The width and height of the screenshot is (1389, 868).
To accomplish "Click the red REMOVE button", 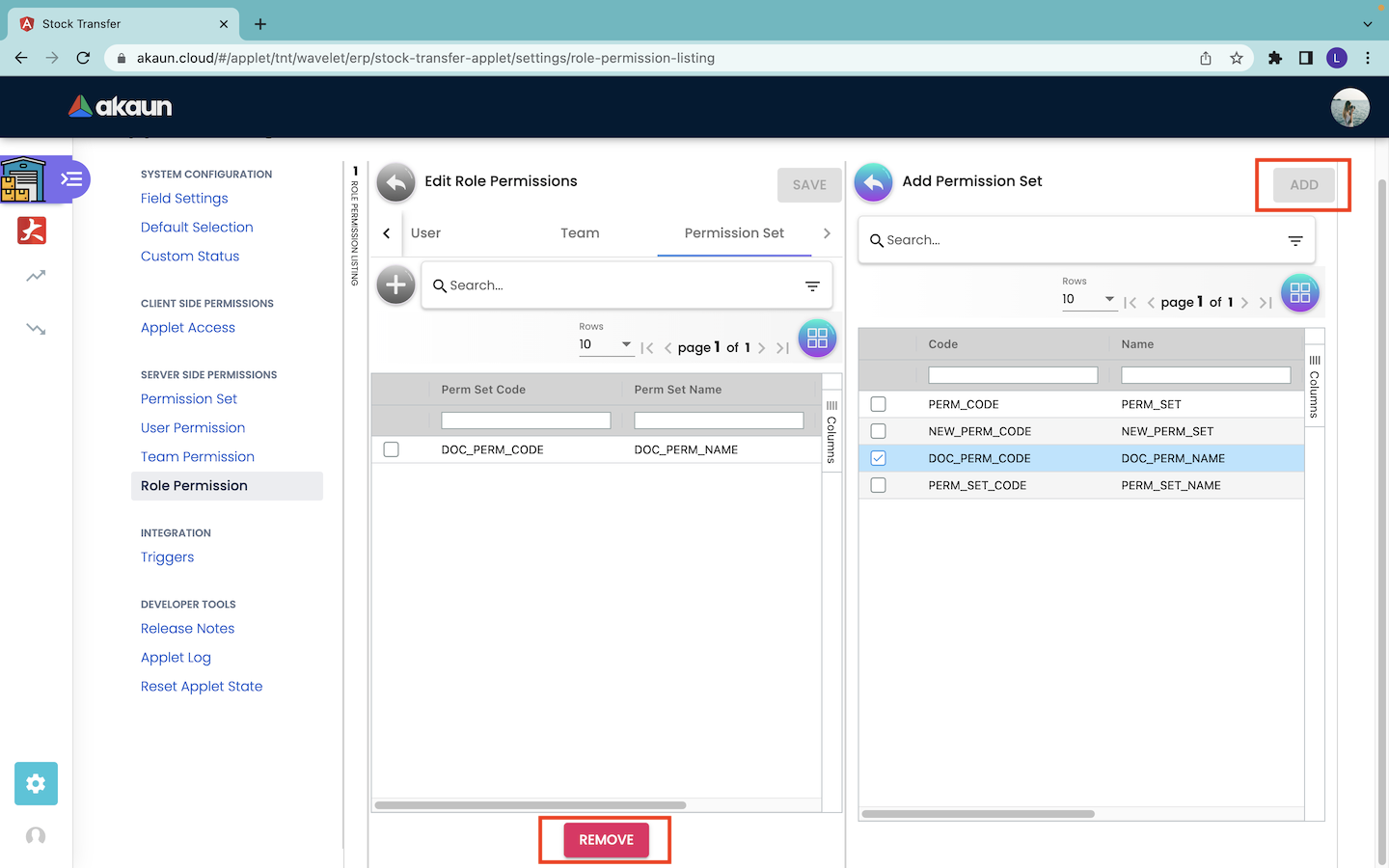I will (x=606, y=840).
